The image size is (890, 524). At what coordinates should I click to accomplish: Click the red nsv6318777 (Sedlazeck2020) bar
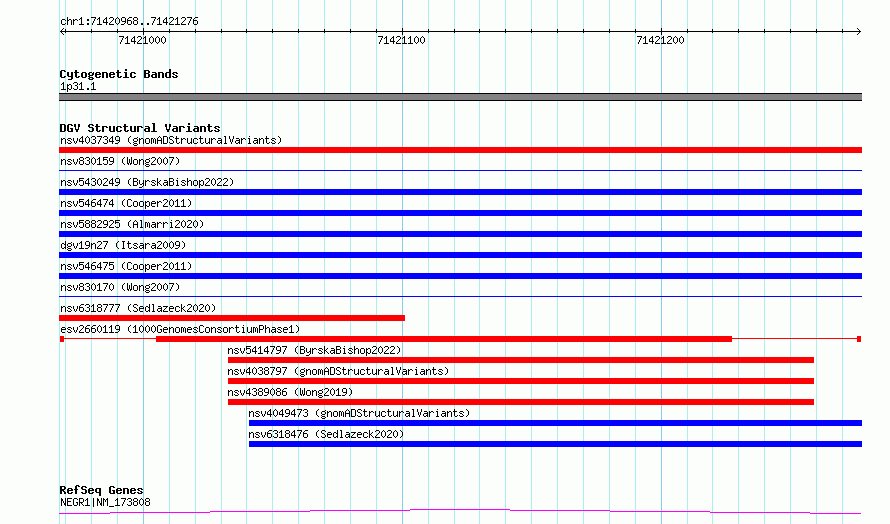pos(232,318)
